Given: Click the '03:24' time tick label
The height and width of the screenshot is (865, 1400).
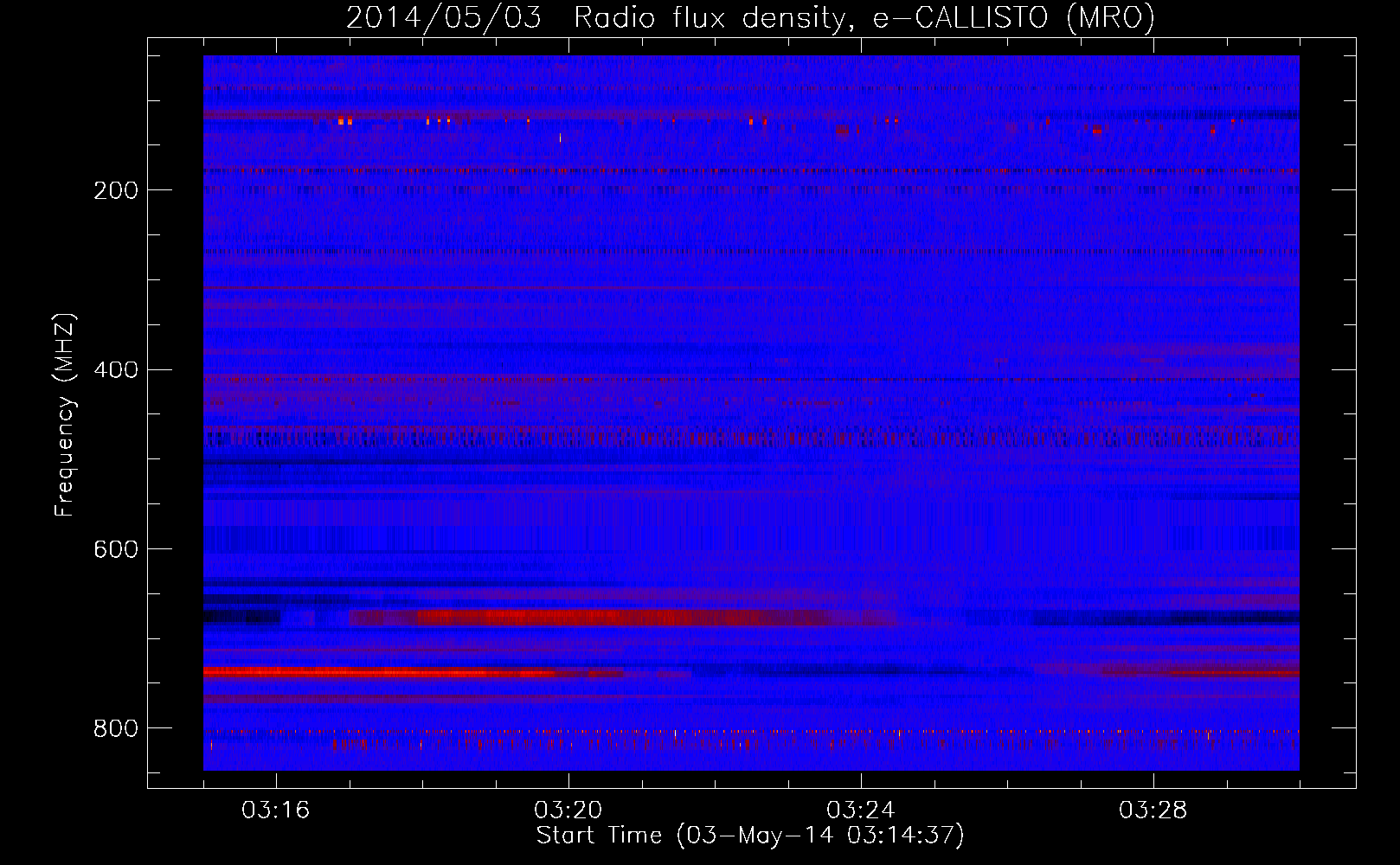Looking at the screenshot, I should coord(860,811).
